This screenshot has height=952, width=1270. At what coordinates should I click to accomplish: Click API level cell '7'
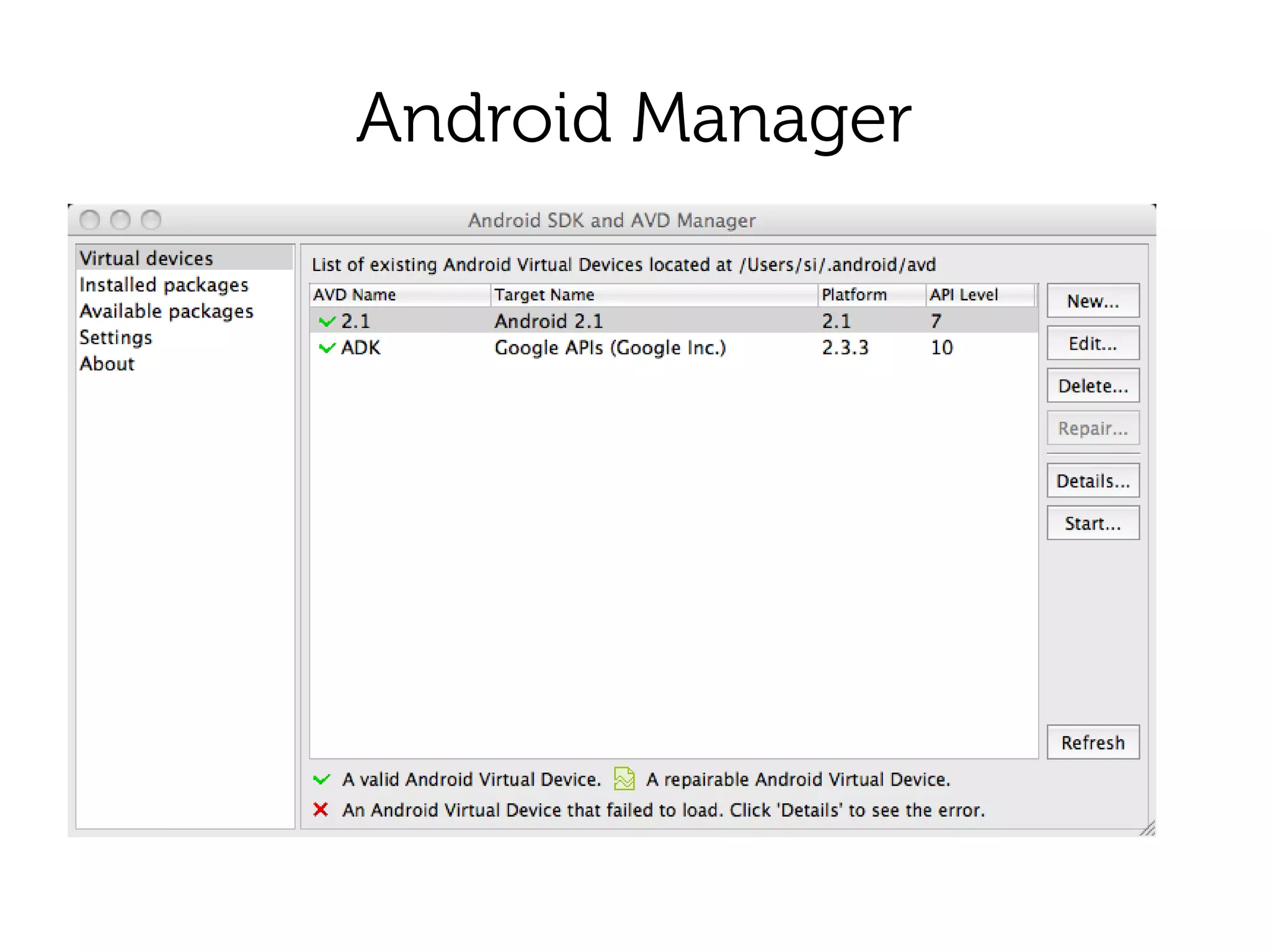pyautogui.click(x=936, y=321)
